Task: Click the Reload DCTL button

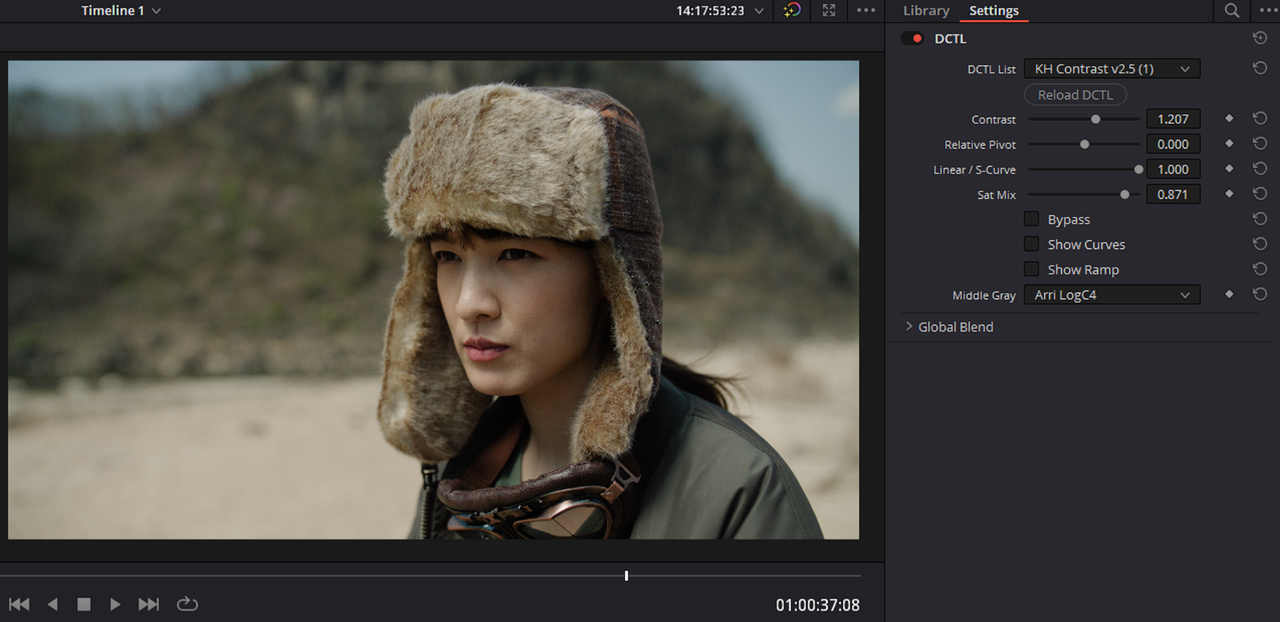Action: [x=1075, y=95]
